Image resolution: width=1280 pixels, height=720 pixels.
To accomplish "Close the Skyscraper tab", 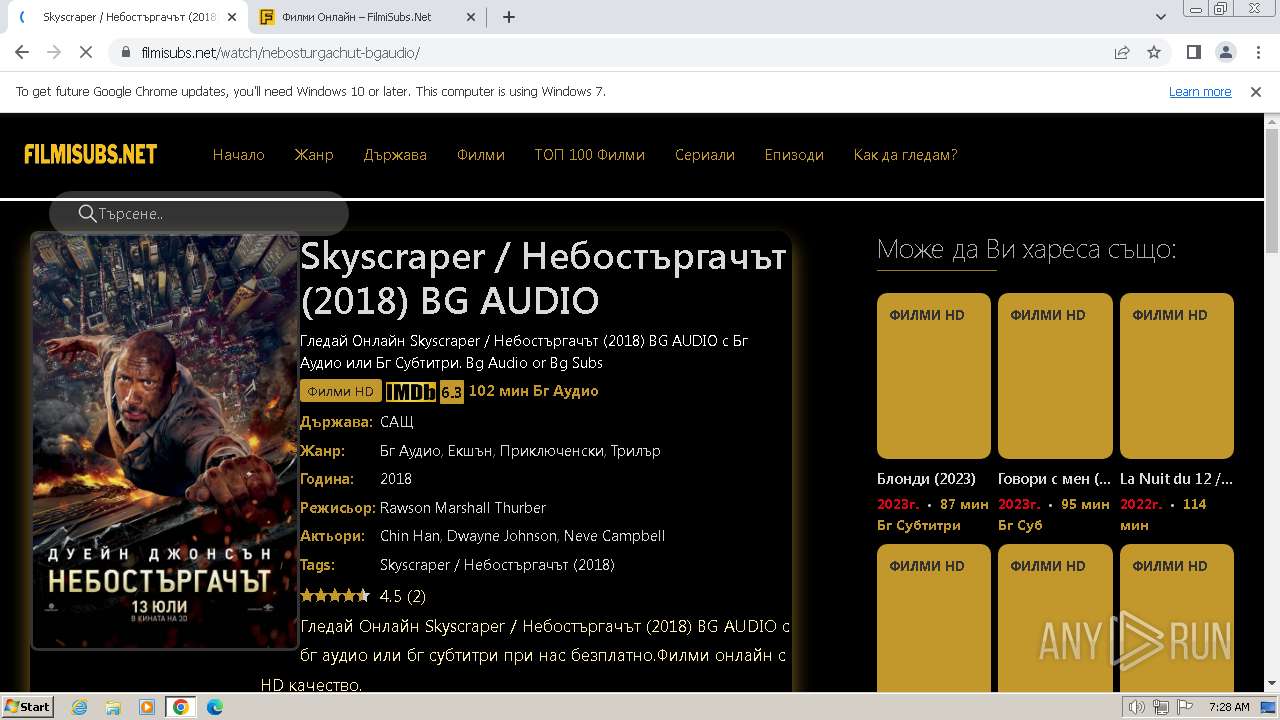I will pyautogui.click(x=233, y=17).
